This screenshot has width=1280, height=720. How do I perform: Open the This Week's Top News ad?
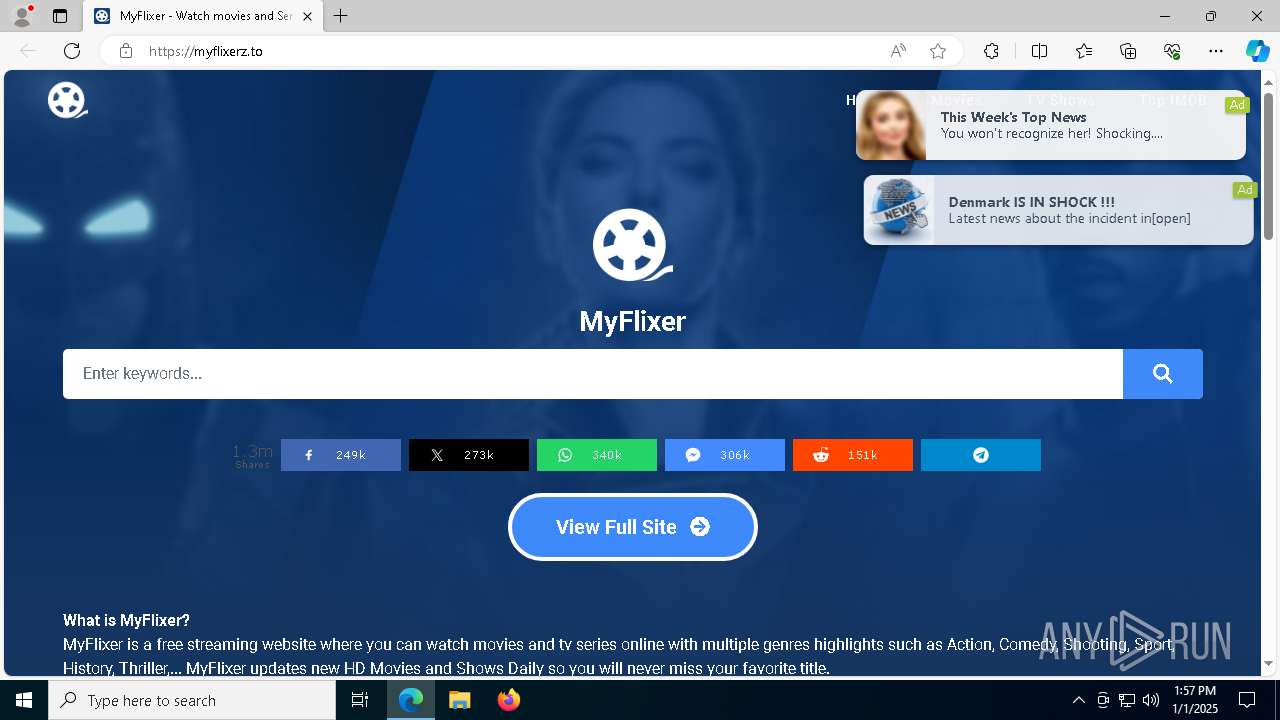click(1051, 125)
